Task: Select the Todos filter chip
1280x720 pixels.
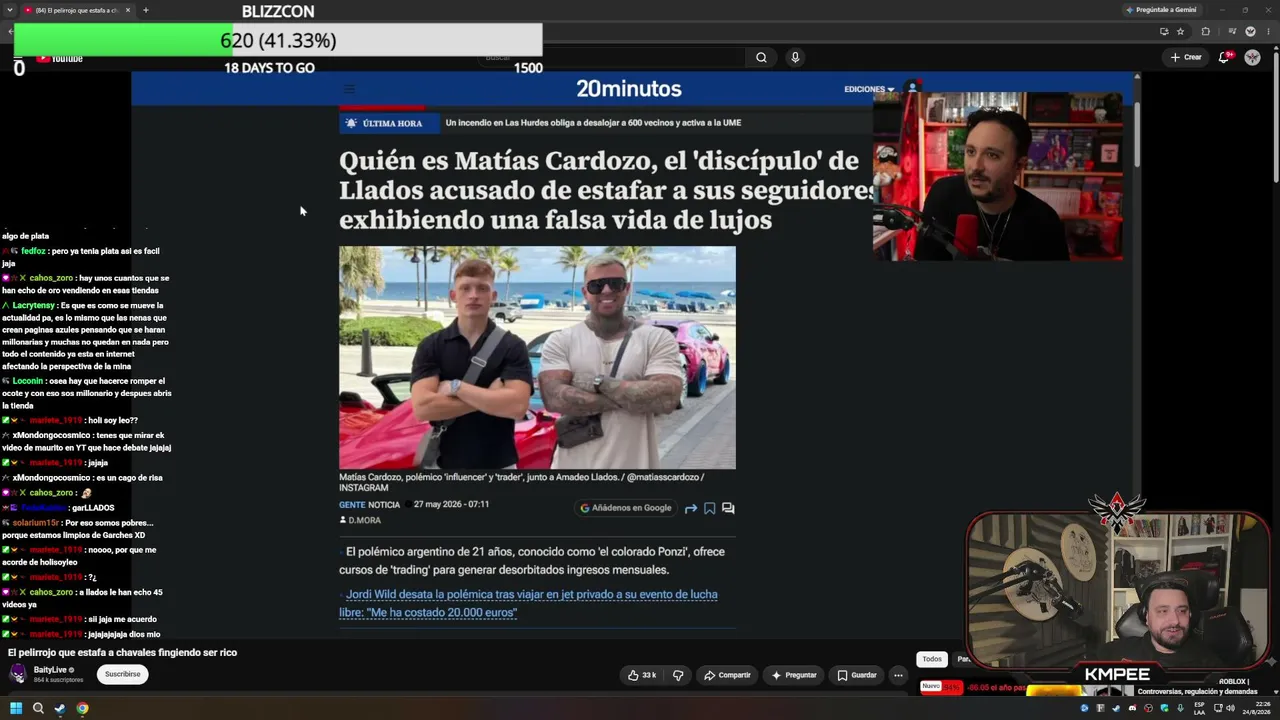Action: pyautogui.click(x=932, y=659)
